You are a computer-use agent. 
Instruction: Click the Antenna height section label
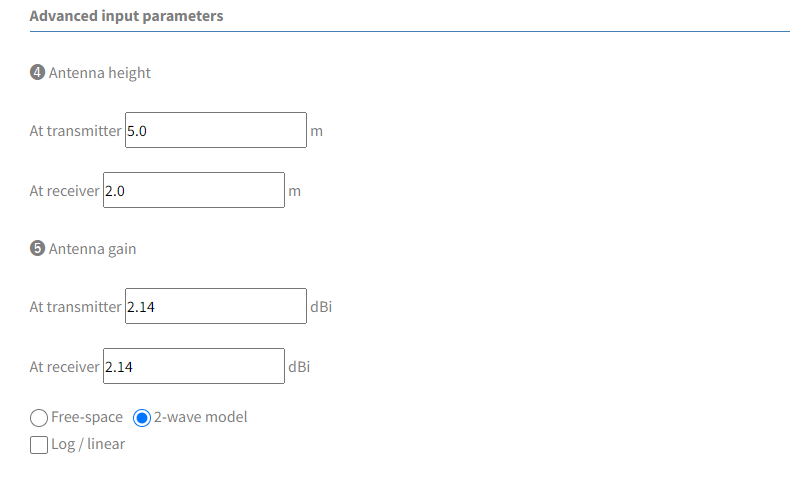click(x=100, y=73)
